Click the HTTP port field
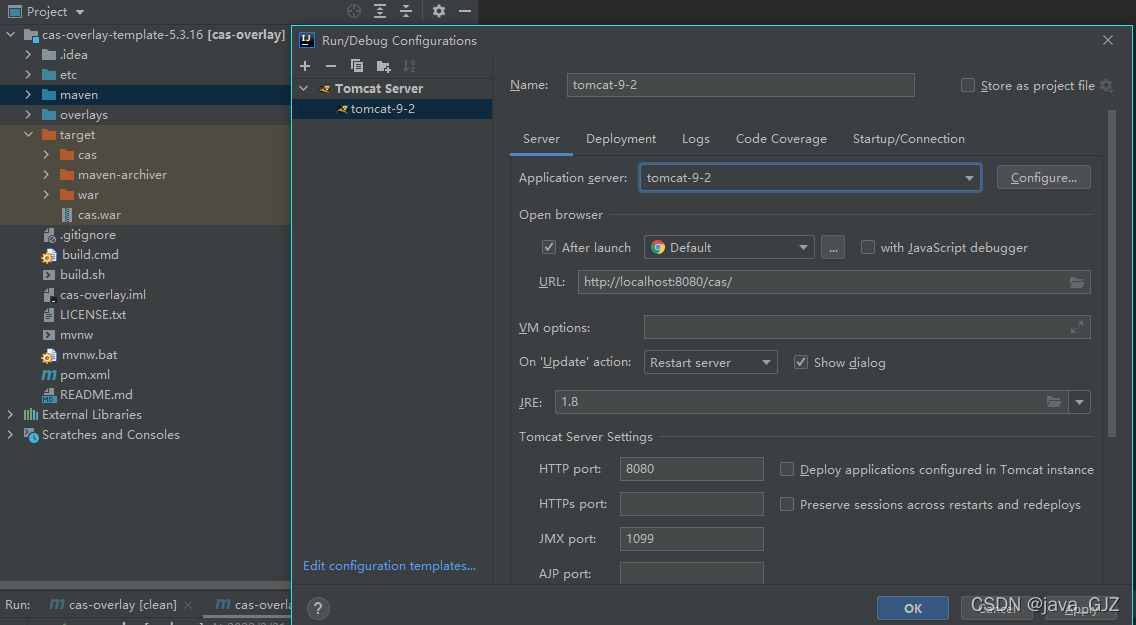 692,469
